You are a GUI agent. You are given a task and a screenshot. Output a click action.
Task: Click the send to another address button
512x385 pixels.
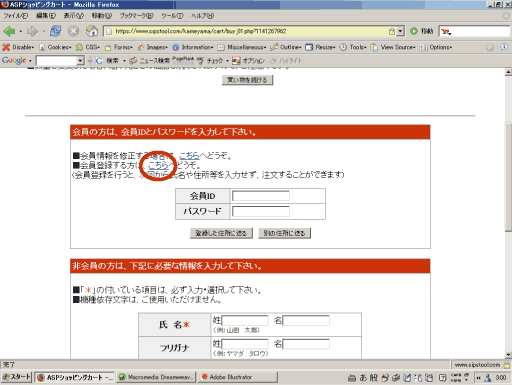click(x=284, y=233)
